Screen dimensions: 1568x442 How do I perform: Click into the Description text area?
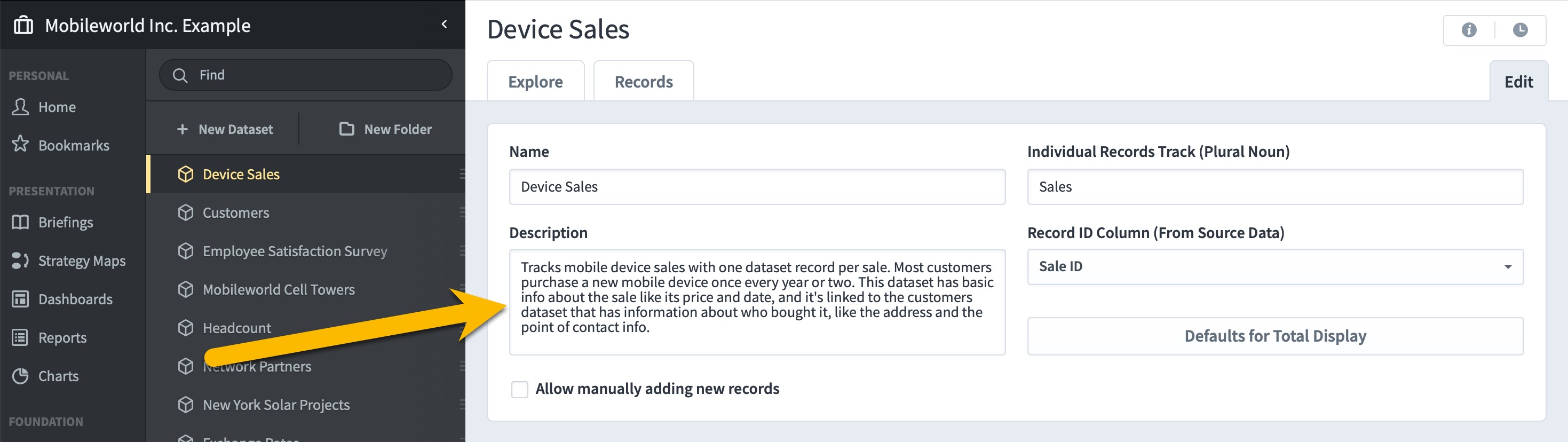pos(757,302)
